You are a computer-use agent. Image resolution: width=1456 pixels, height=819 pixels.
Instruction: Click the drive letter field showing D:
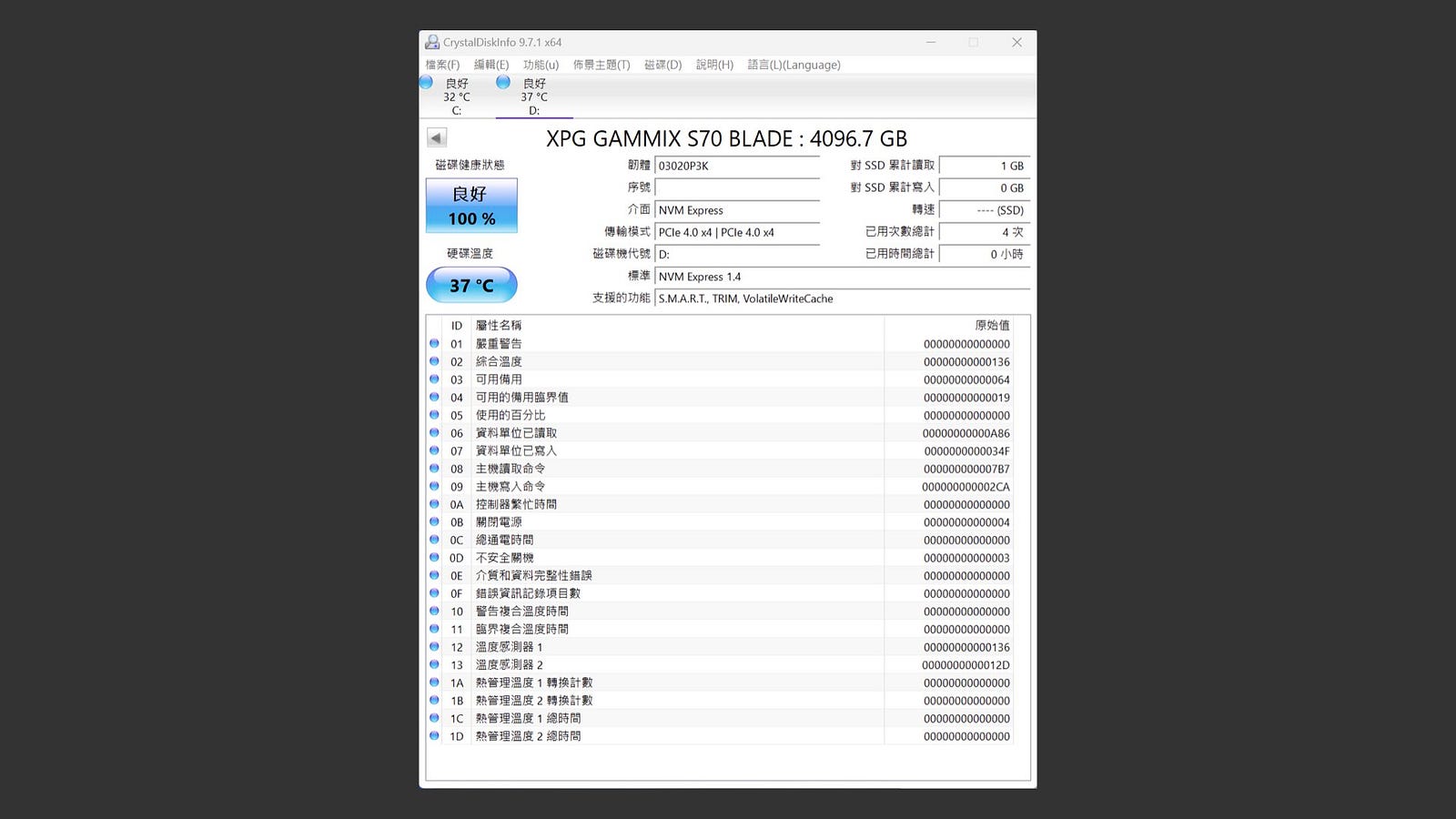click(737, 254)
